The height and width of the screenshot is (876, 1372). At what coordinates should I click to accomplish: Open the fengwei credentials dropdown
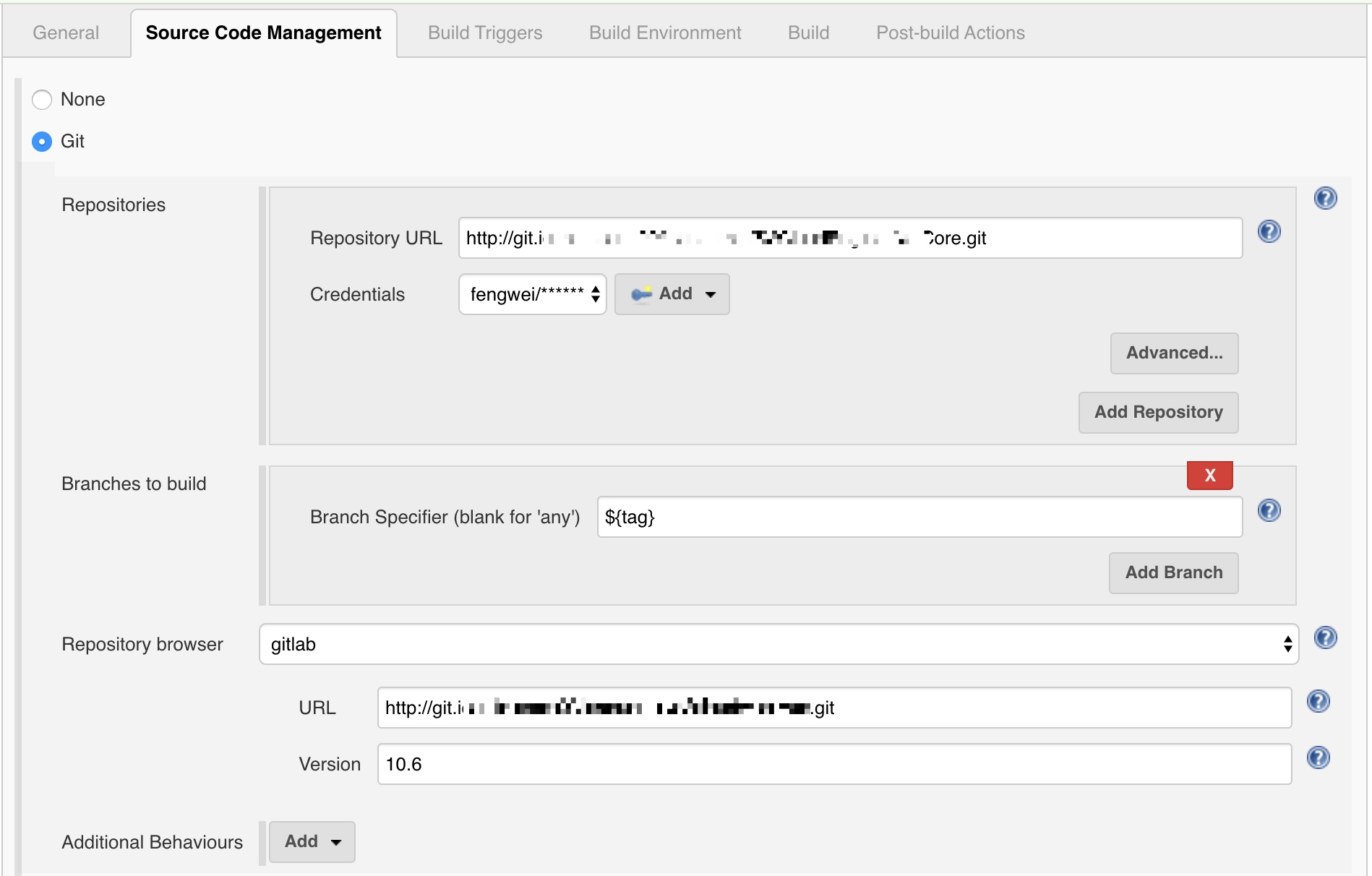(532, 294)
